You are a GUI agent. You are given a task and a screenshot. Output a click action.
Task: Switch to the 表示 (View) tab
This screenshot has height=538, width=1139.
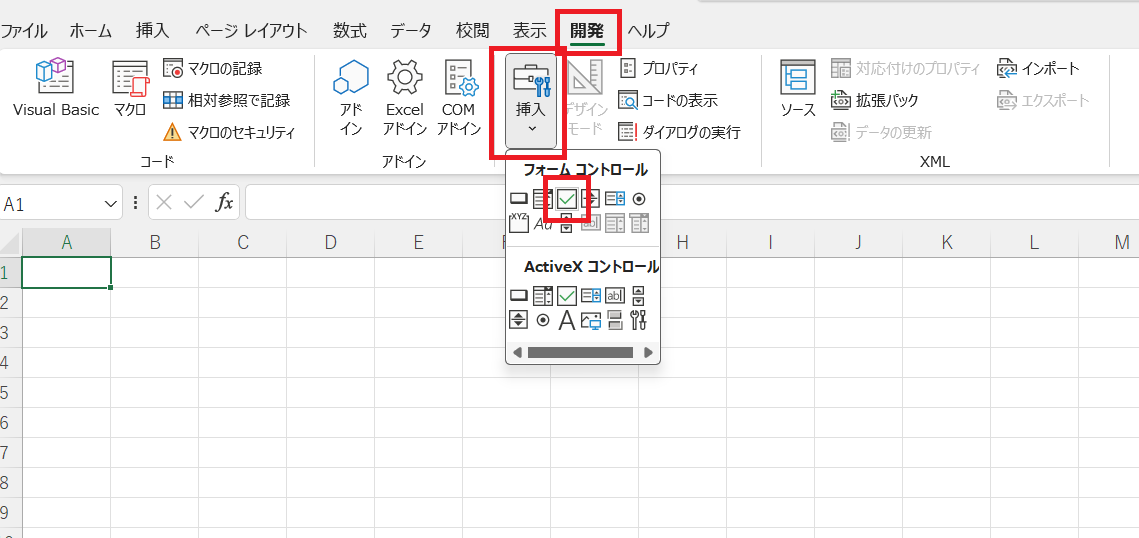(x=529, y=30)
